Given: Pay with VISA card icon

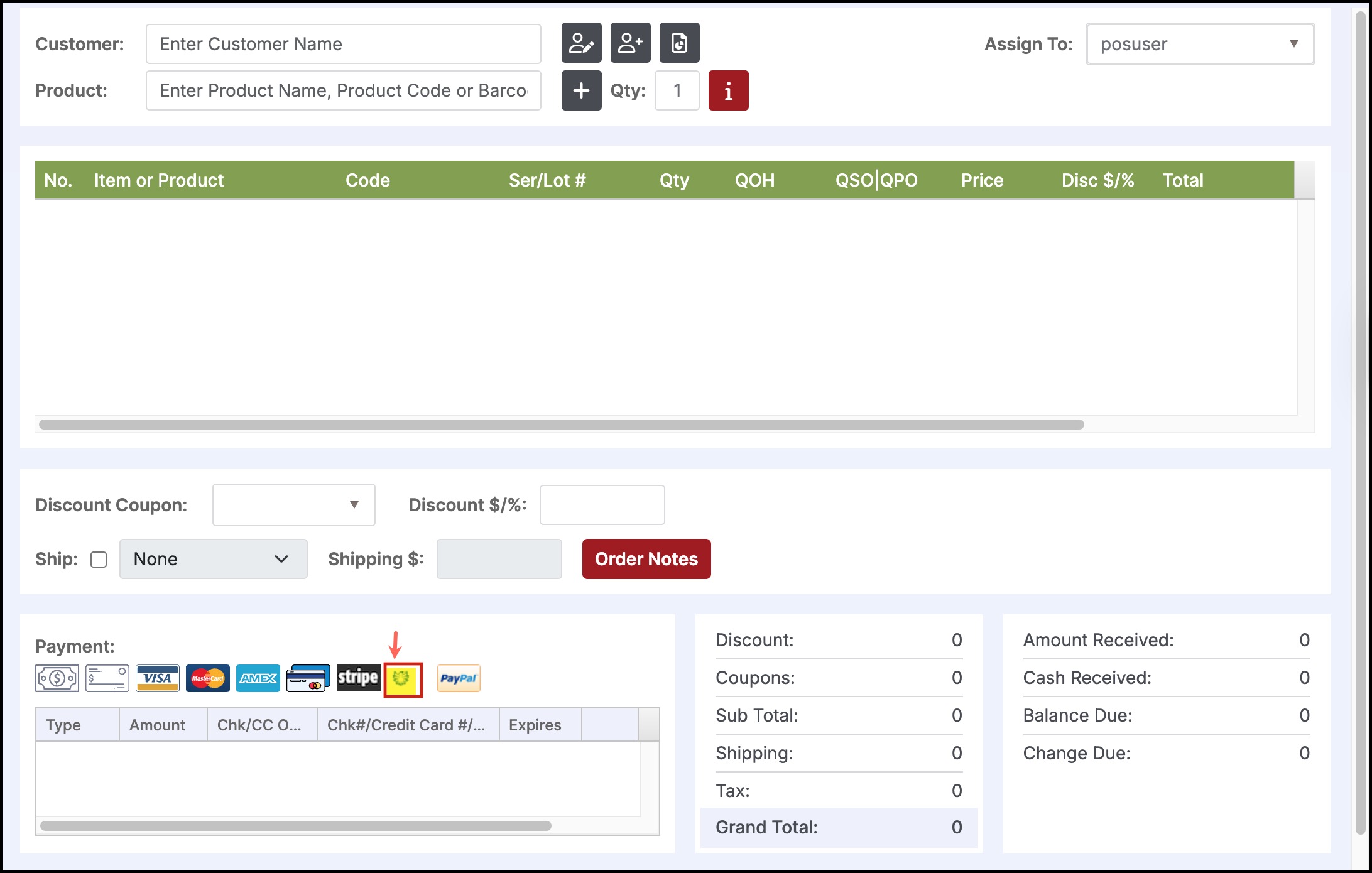Looking at the screenshot, I should (x=158, y=678).
